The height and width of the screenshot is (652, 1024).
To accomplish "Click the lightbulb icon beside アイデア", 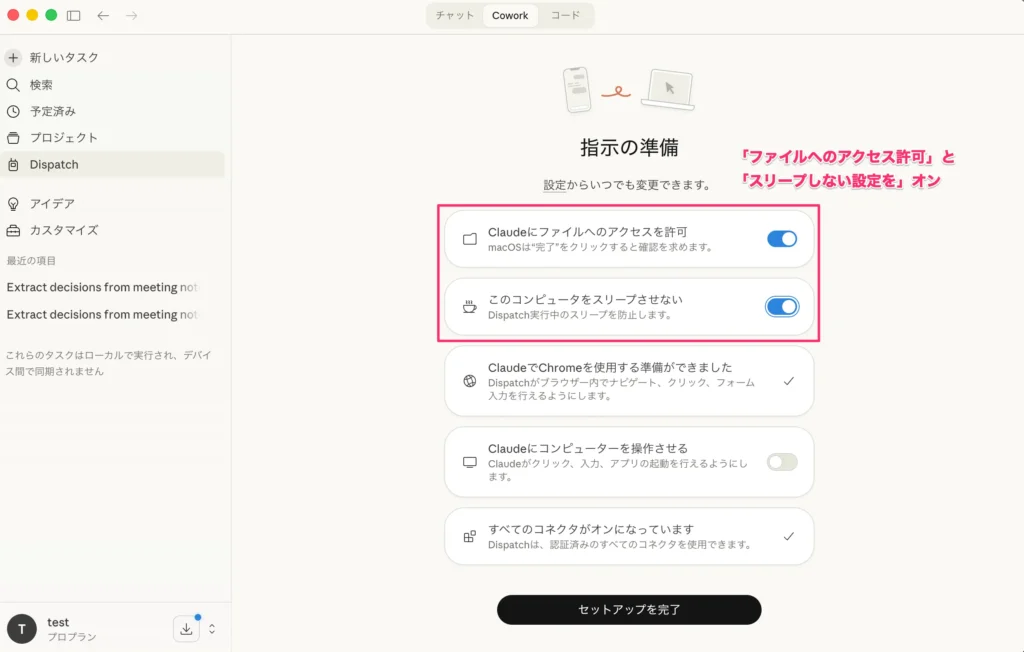I will (x=13, y=203).
